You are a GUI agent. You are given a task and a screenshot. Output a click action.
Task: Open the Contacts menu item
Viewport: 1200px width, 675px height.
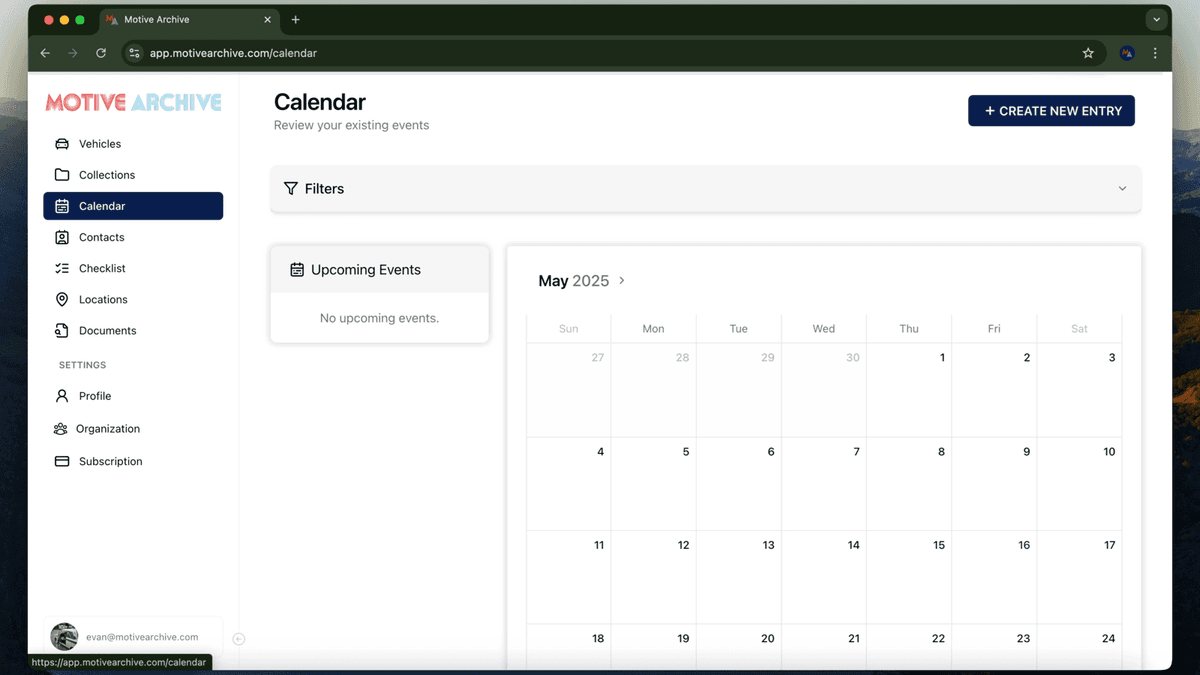(x=133, y=237)
